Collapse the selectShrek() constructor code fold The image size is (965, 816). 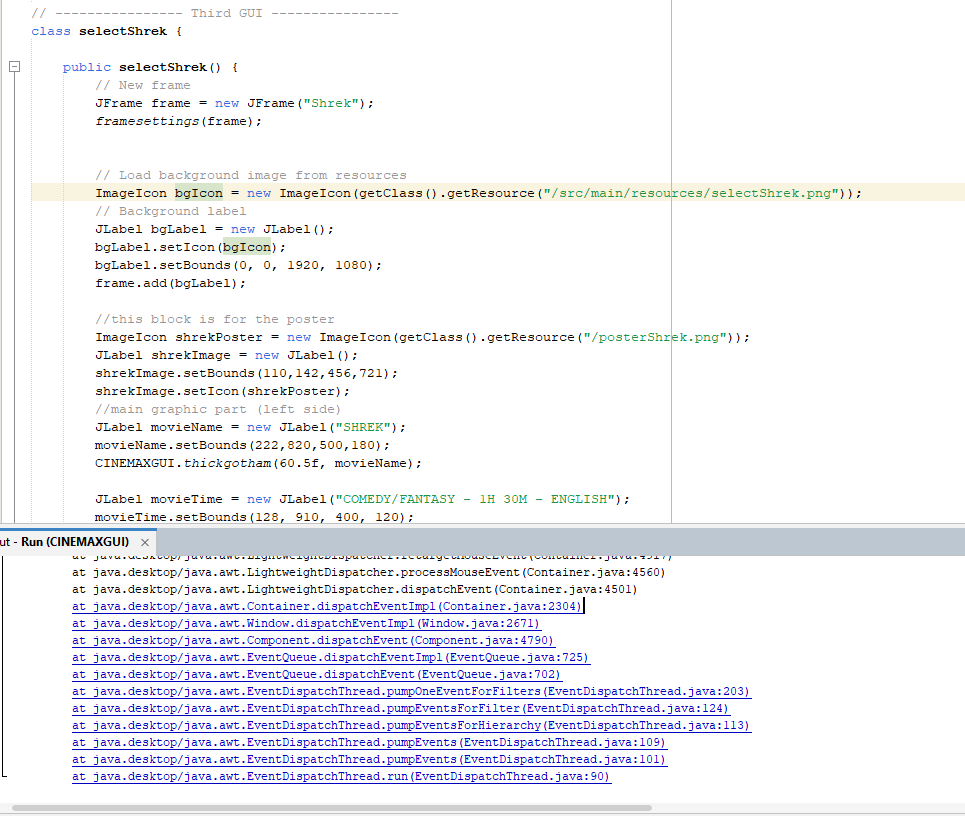click(15, 66)
